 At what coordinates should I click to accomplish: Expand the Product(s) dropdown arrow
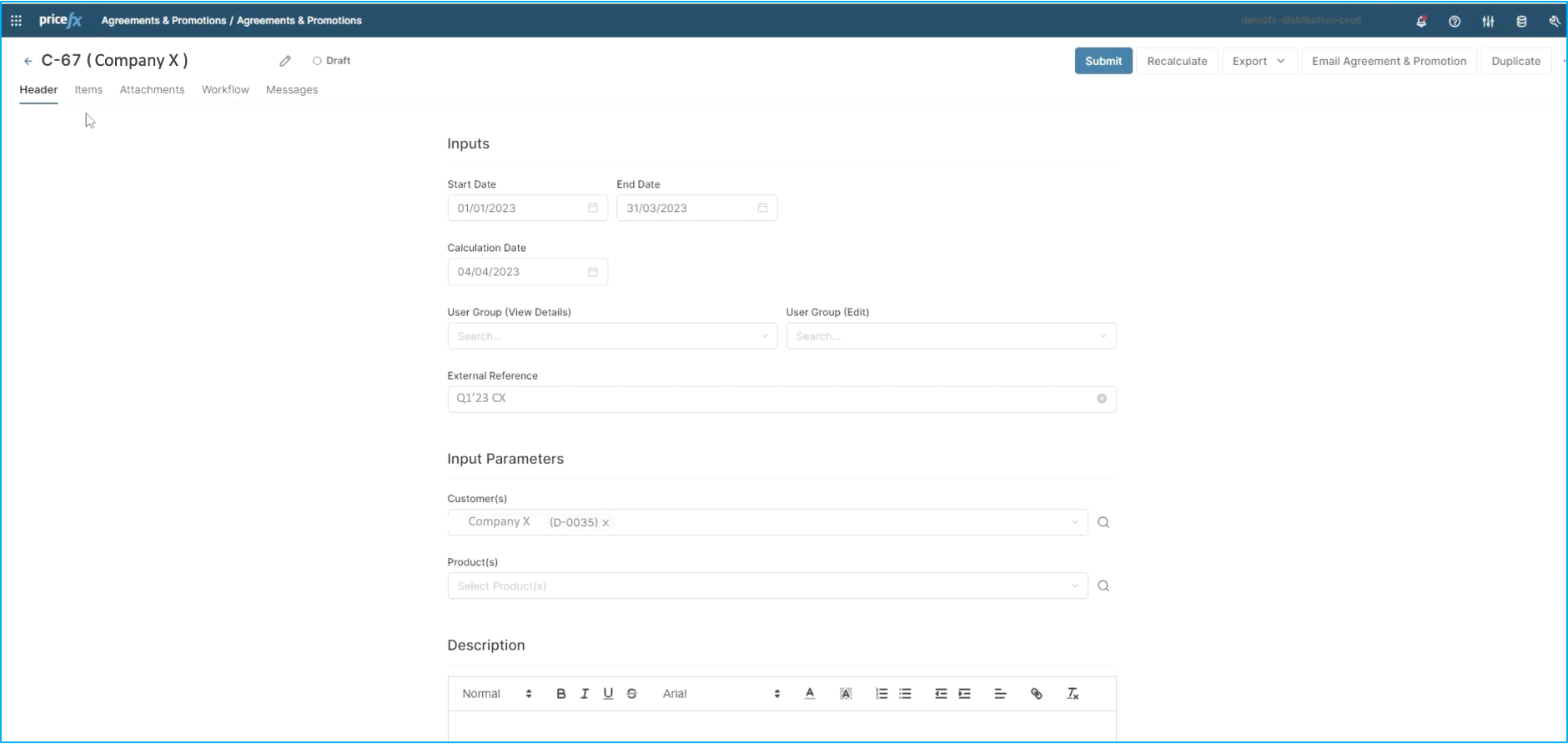tap(1074, 586)
